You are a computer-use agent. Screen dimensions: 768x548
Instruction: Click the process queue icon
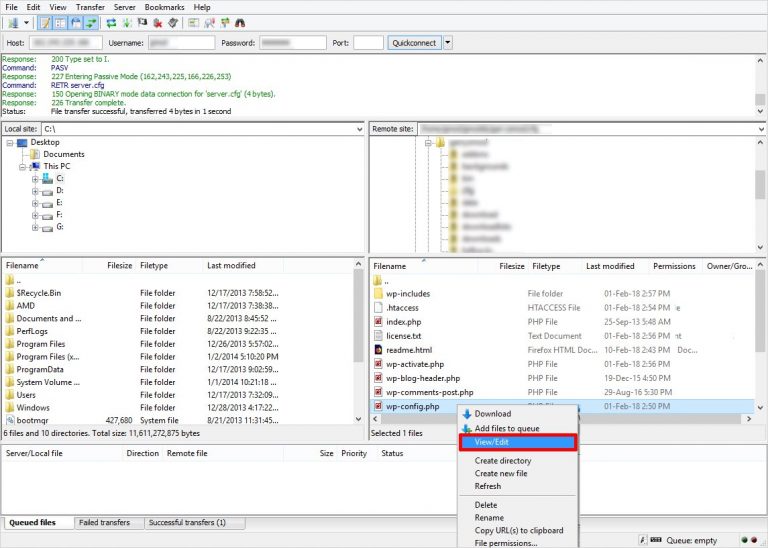tap(127, 23)
